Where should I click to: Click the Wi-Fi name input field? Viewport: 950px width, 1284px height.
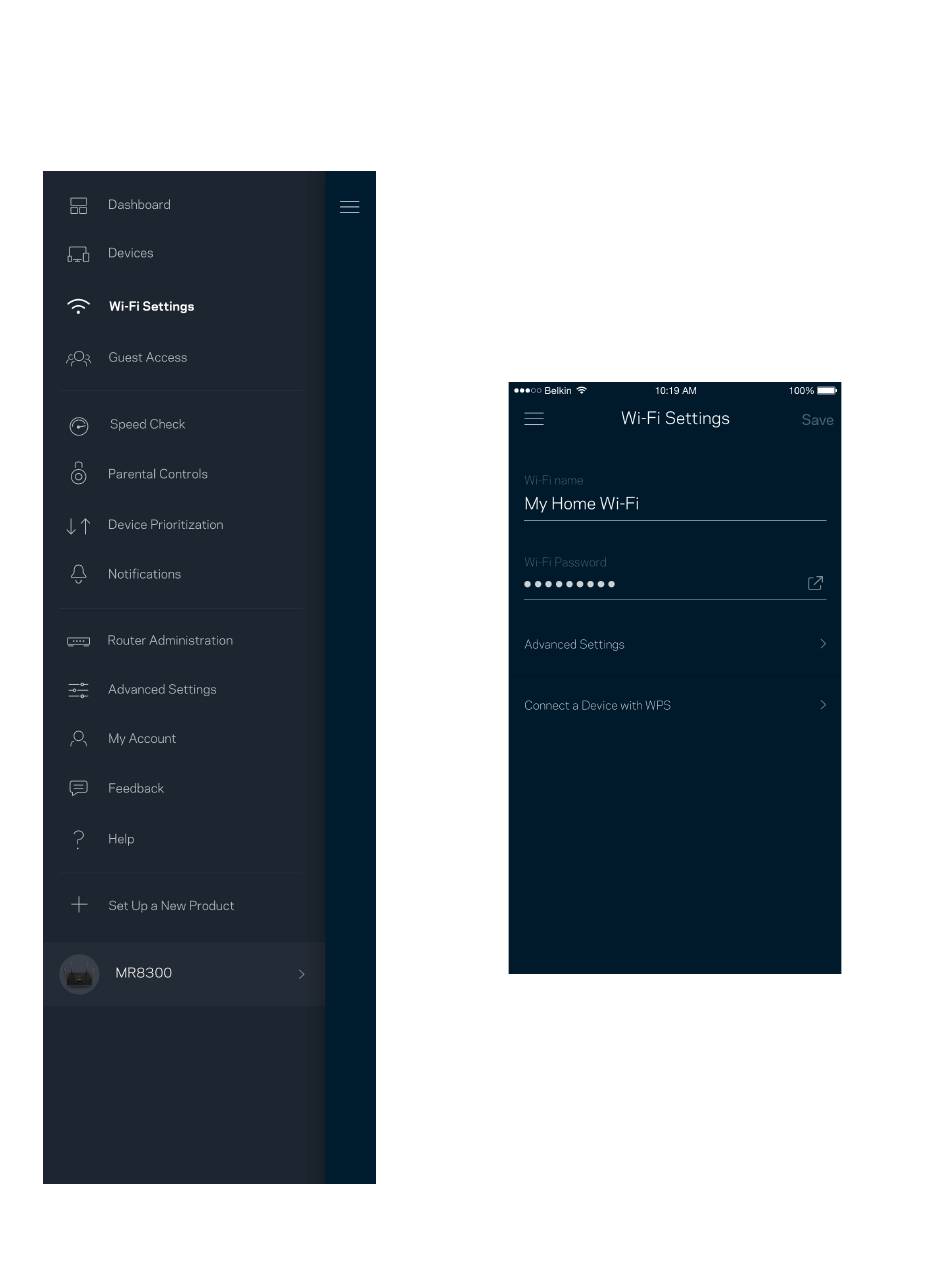pyautogui.click(x=674, y=504)
